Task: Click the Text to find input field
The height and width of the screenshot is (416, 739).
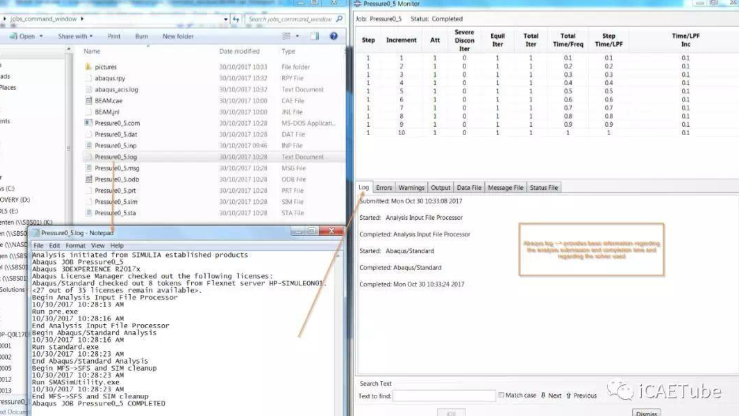Action: pos(444,396)
